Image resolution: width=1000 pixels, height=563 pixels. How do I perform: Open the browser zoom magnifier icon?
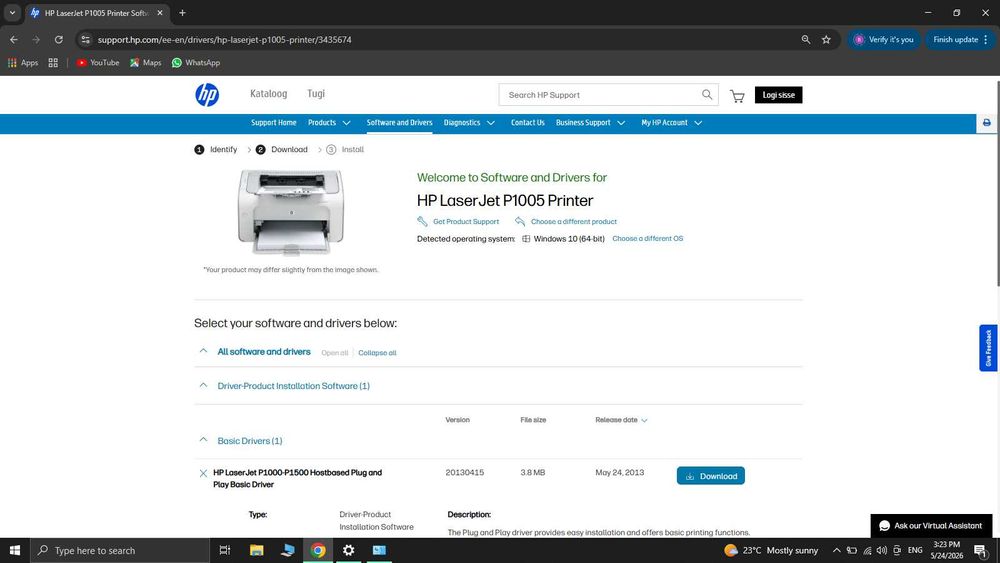[x=805, y=40]
